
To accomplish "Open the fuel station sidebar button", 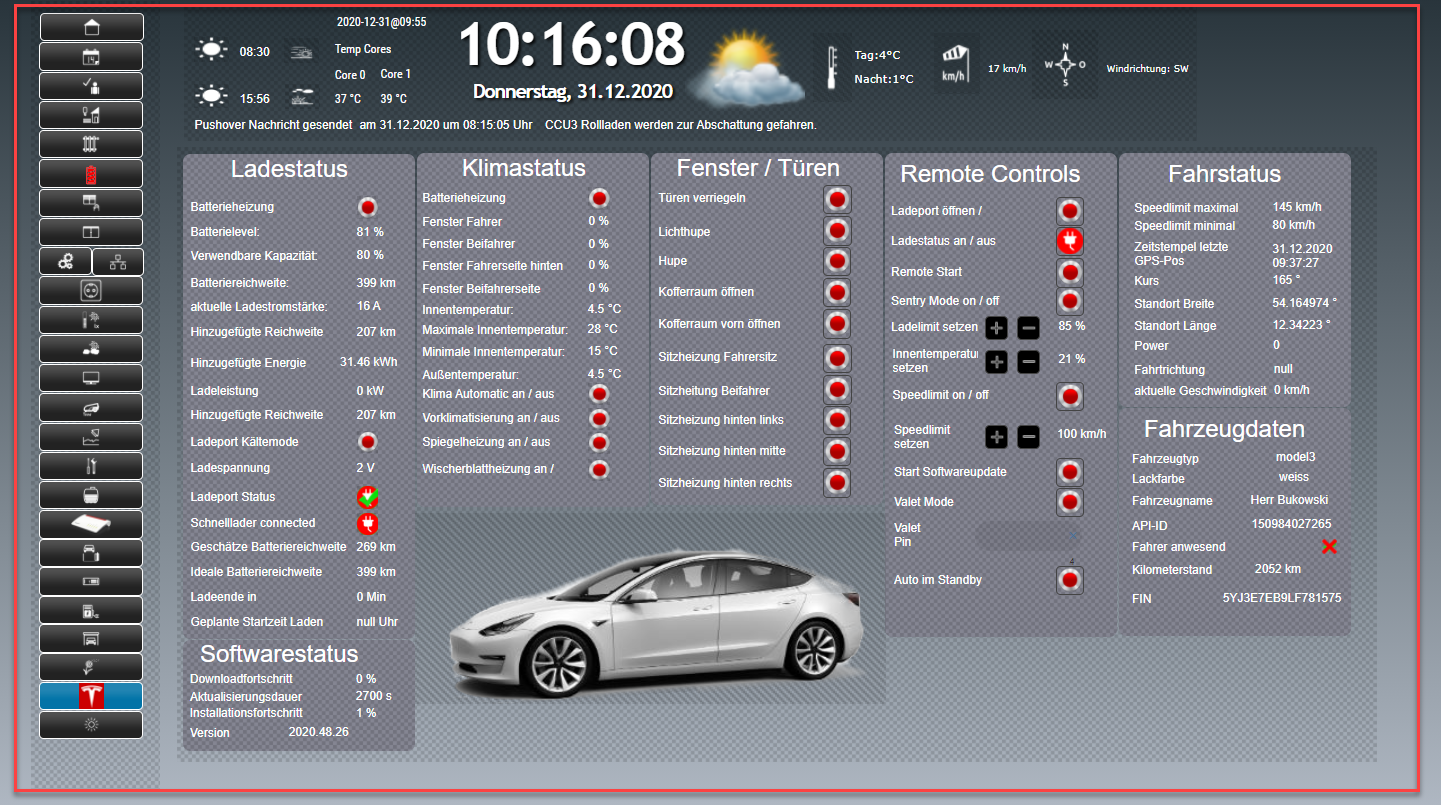I will pos(91,609).
